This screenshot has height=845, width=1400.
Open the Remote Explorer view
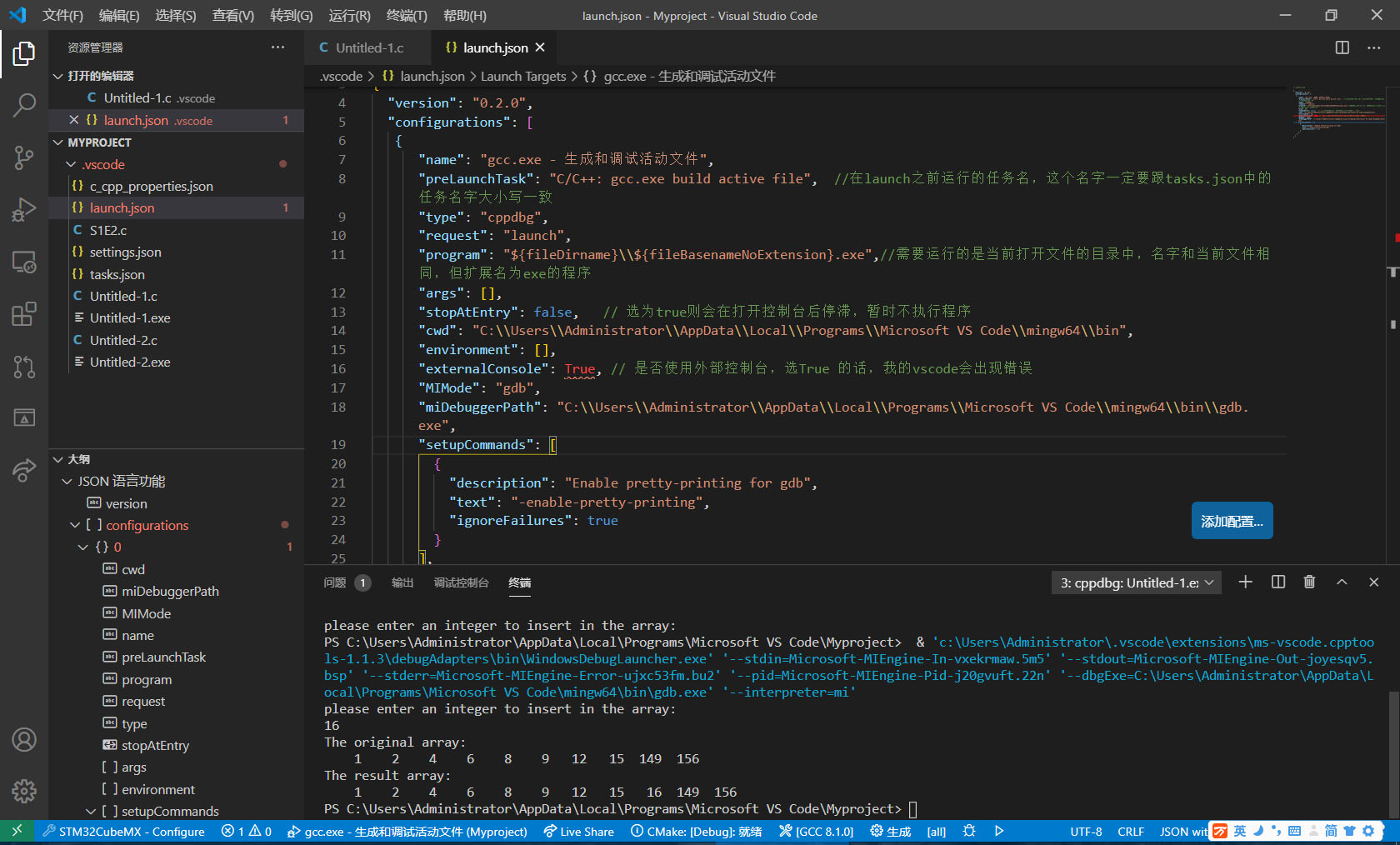24,262
